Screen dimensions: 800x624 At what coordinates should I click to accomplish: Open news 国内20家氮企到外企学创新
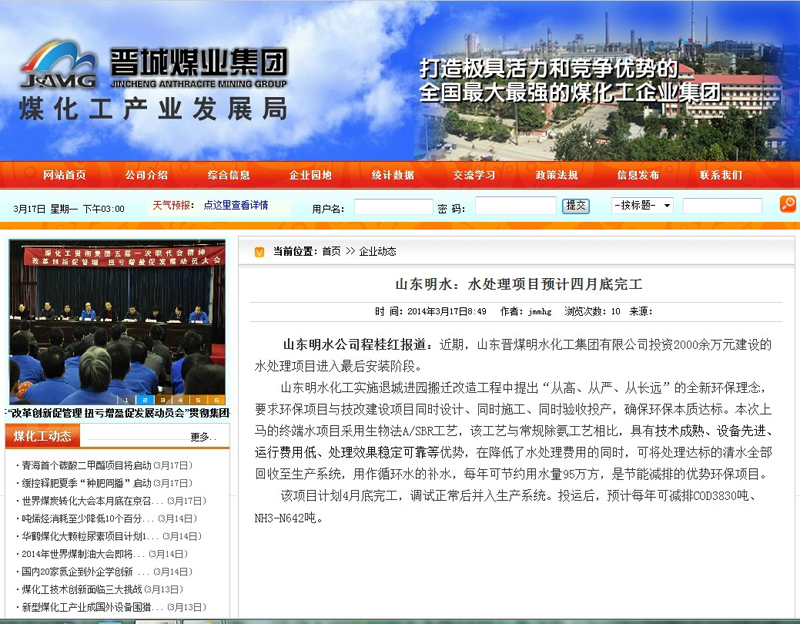(86, 572)
